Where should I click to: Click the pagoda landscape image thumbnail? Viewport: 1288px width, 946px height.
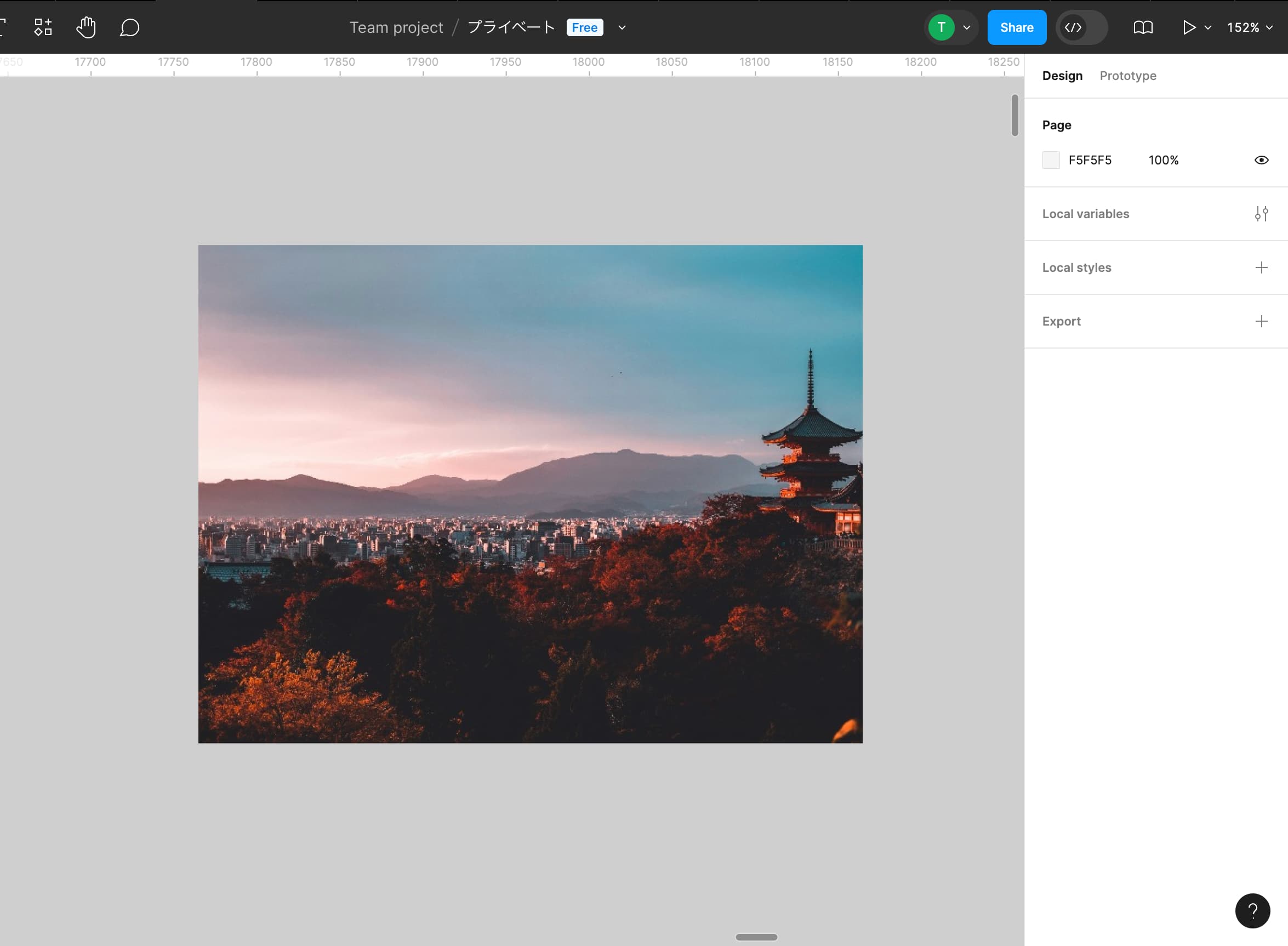tap(530, 494)
